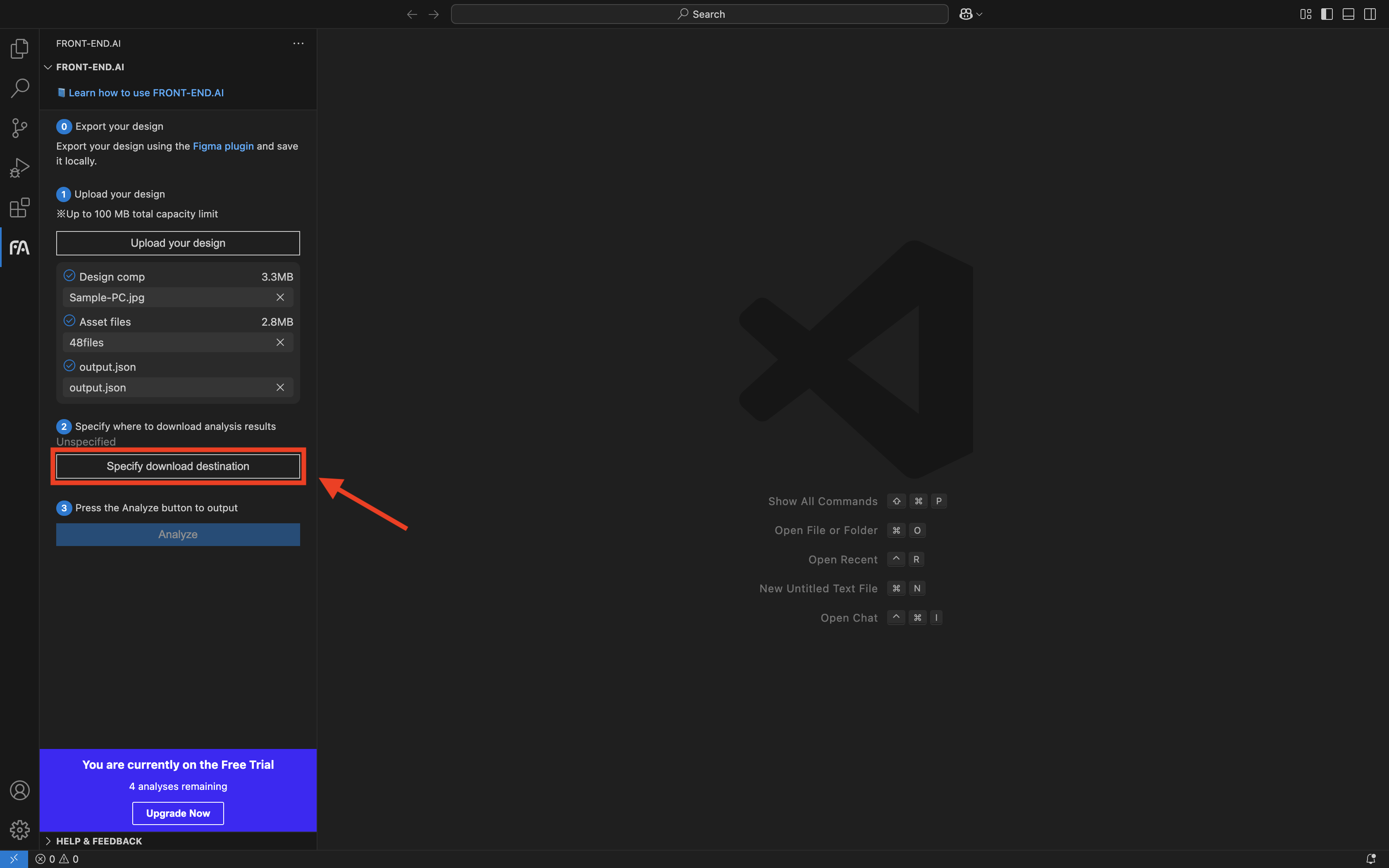Open errors and warnings status item

coord(57,859)
